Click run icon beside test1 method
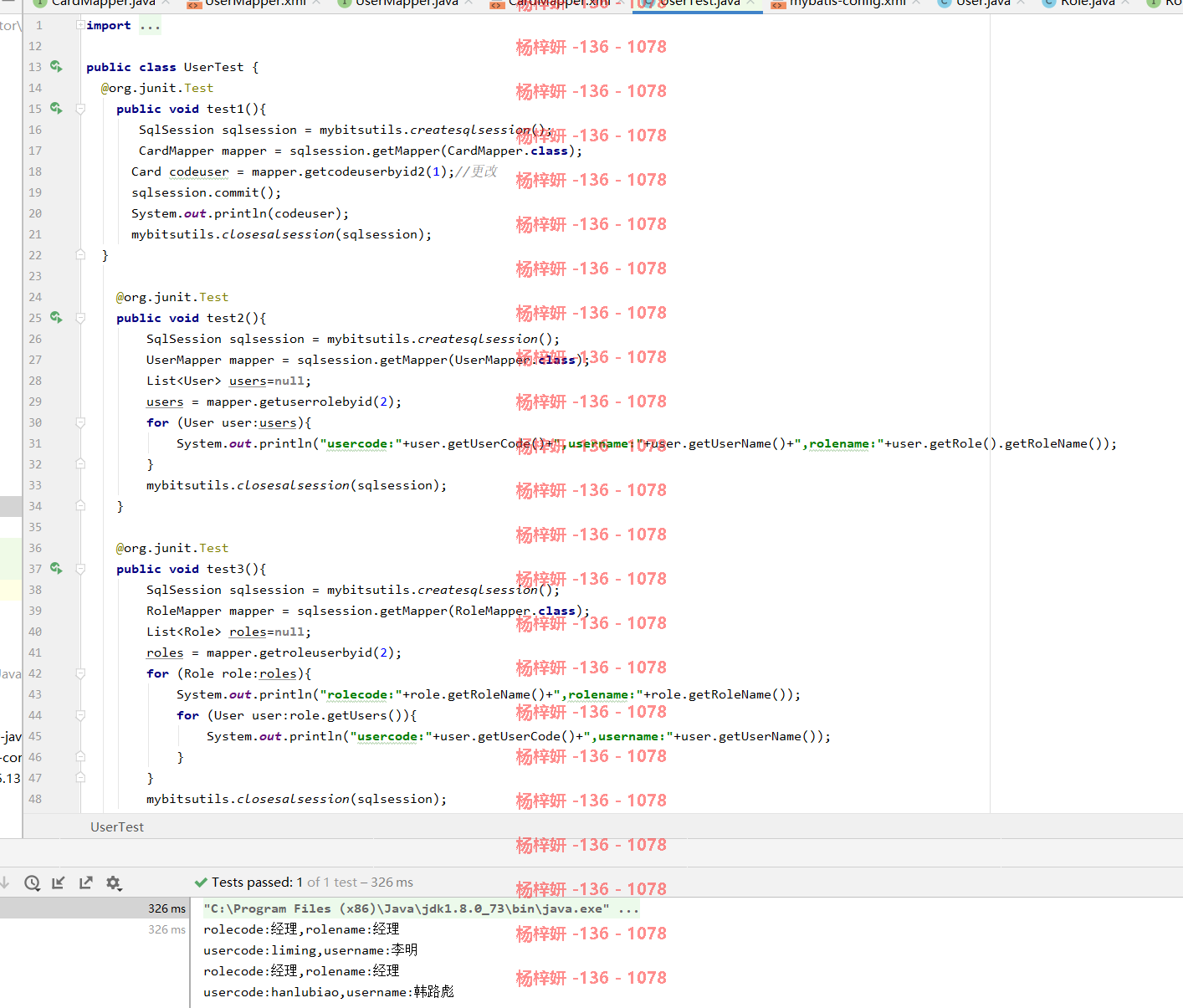 pos(56,108)
